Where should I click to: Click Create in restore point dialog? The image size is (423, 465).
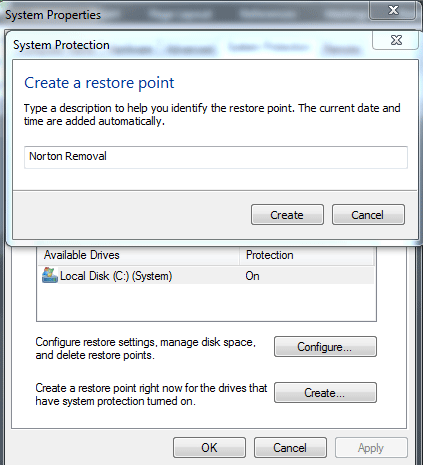click(x=287, y=215)
